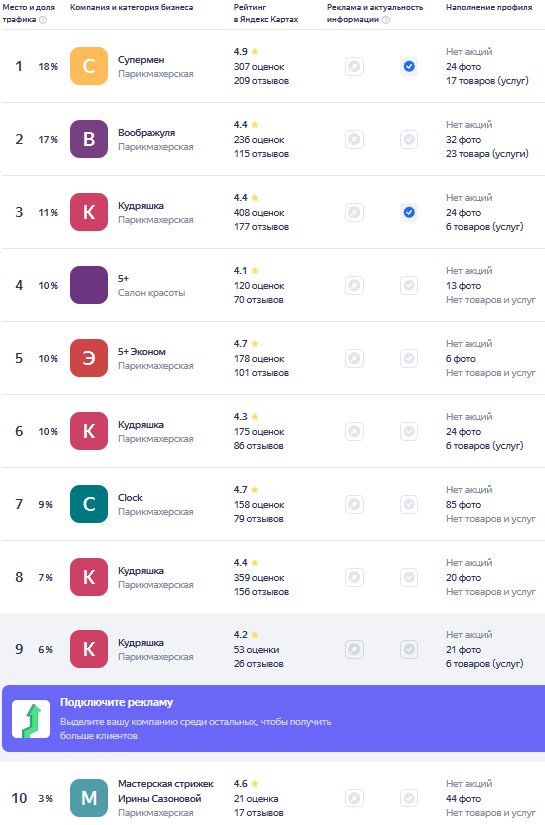Open the purple Воображуля logo tile
The image size is (545, 825).
click(89, 139)
